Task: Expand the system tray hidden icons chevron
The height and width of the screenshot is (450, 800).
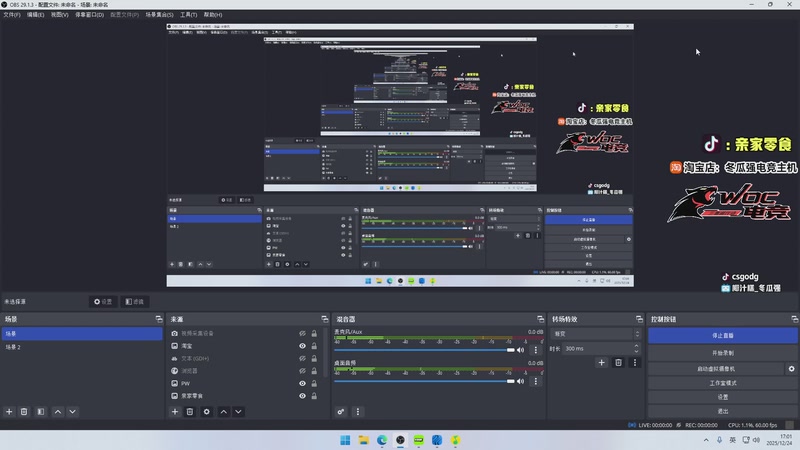Action: pos(706,440)
